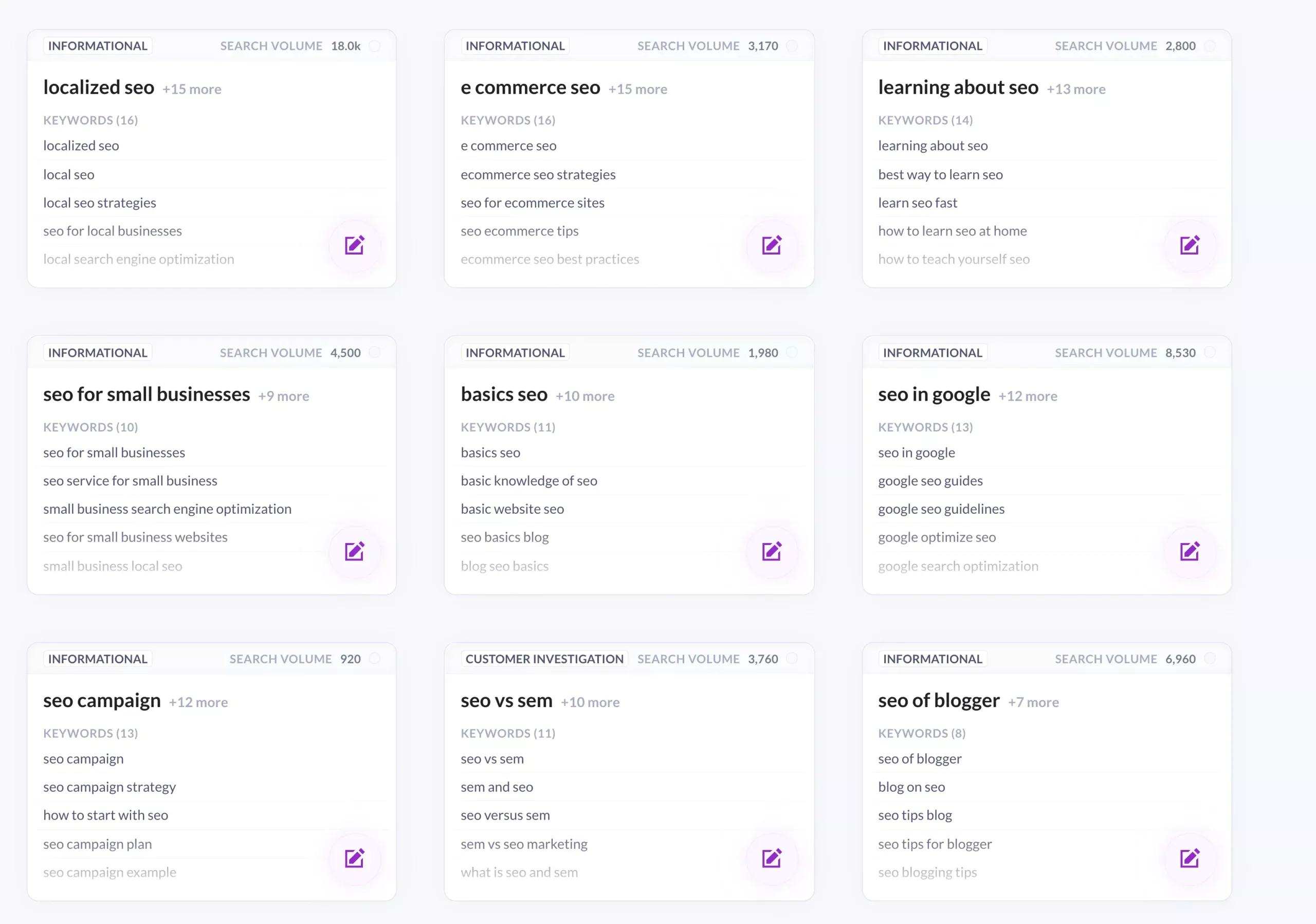The height and width of the screenshot is (924, 1316).
Task: Toggle the checkbox beside seo in google search volume
Action: click(1210, 353)
